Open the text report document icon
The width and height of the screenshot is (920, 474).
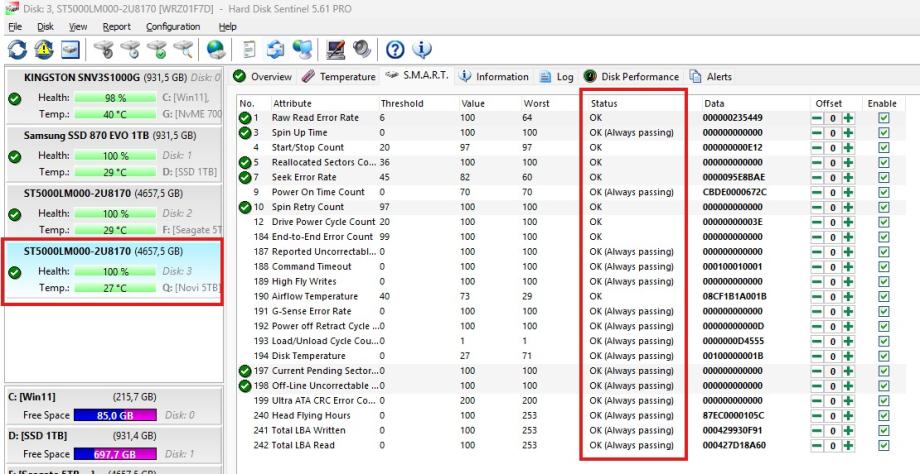click(x=249, y=49)
